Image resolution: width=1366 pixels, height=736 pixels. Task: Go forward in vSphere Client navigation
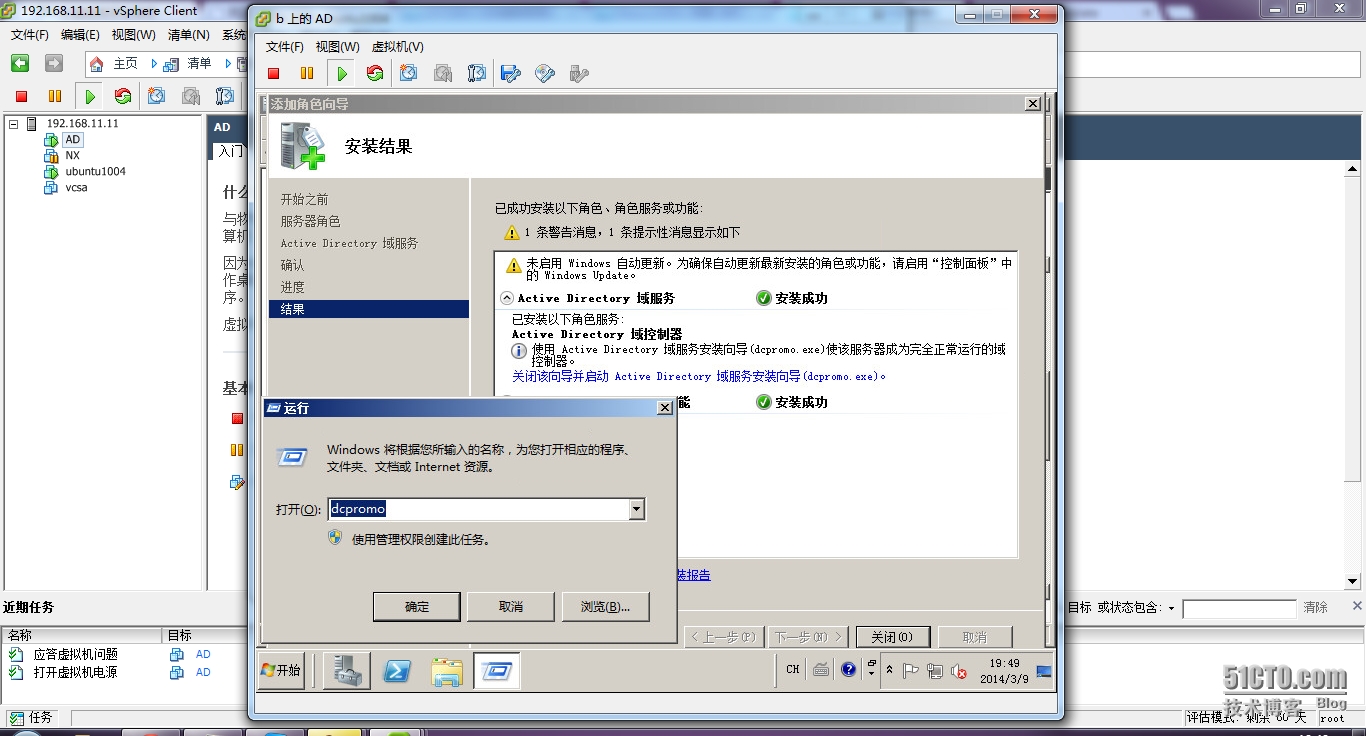pyautogui.click(x=54, y=63)
